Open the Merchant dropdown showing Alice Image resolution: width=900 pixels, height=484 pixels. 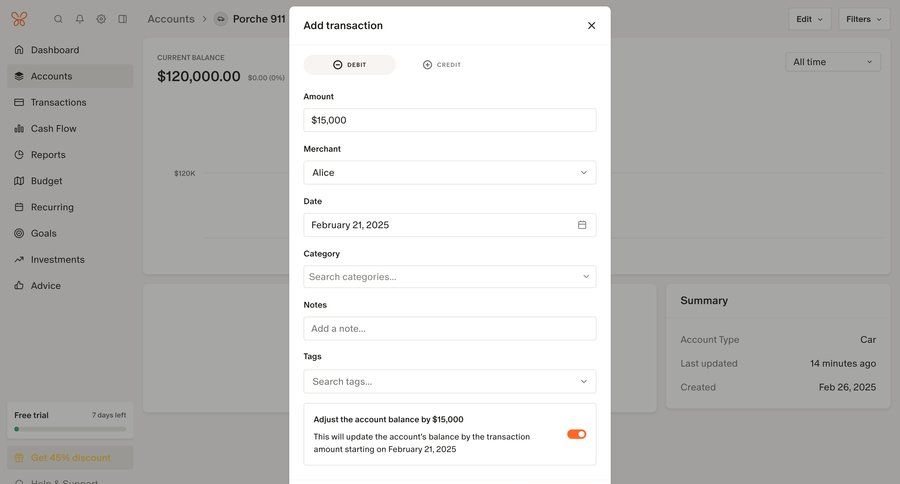(x=449, y=173)
